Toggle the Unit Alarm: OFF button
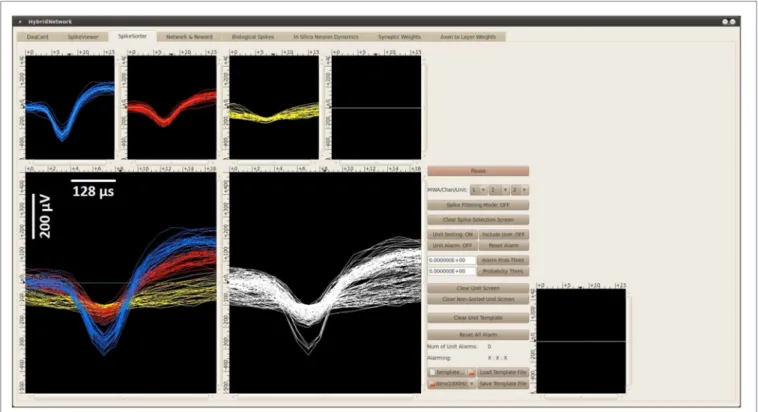Image resolution: width=758 pixels, height=412 pixels. [452, 246]
